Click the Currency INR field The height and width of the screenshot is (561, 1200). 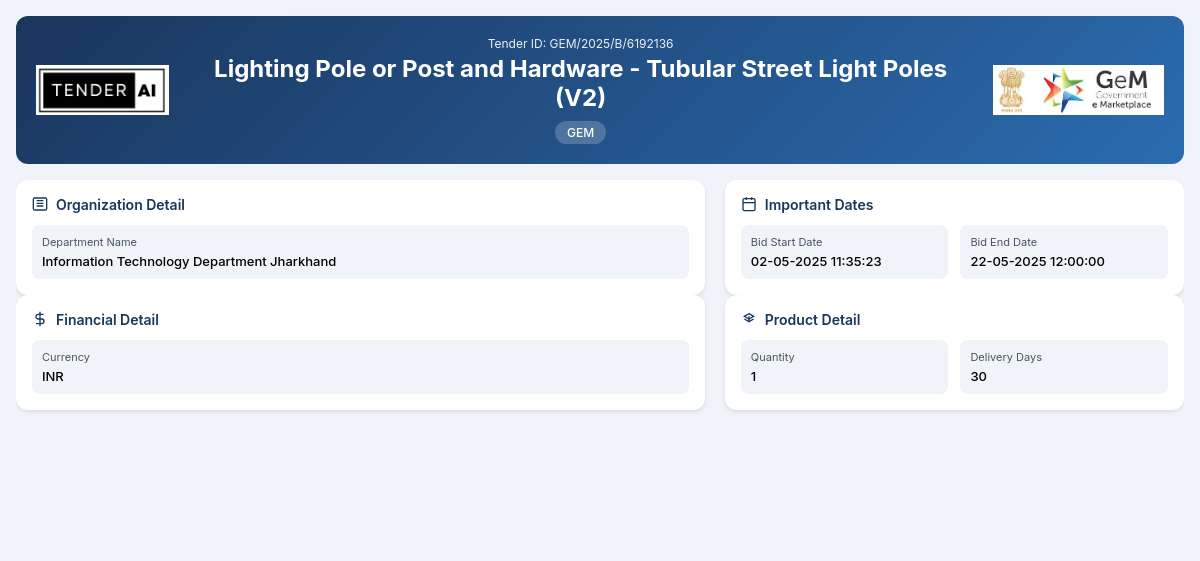pyautogui.click(x=360, y=367)
